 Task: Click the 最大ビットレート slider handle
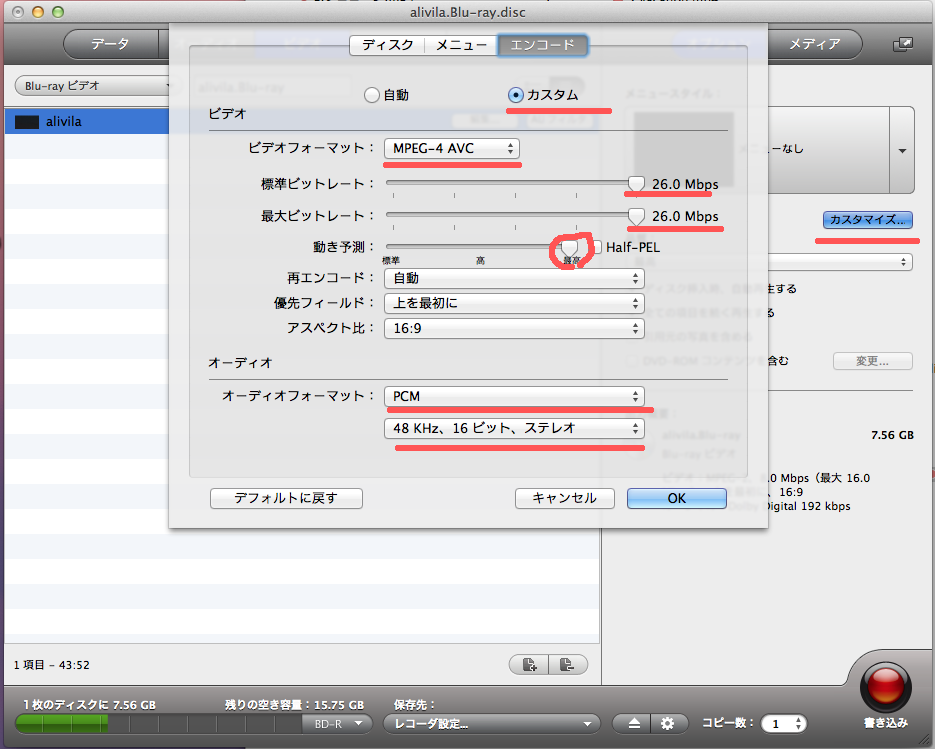[636, 216]
